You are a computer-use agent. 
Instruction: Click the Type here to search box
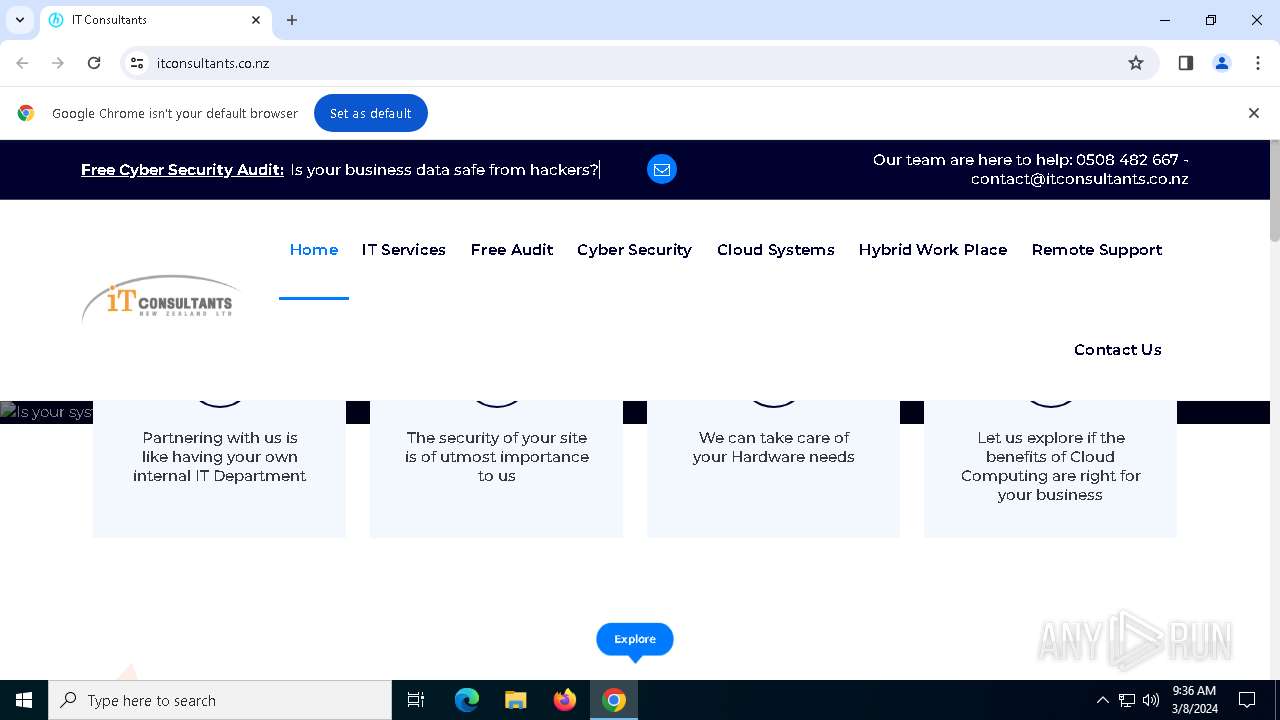pos(220,700)
